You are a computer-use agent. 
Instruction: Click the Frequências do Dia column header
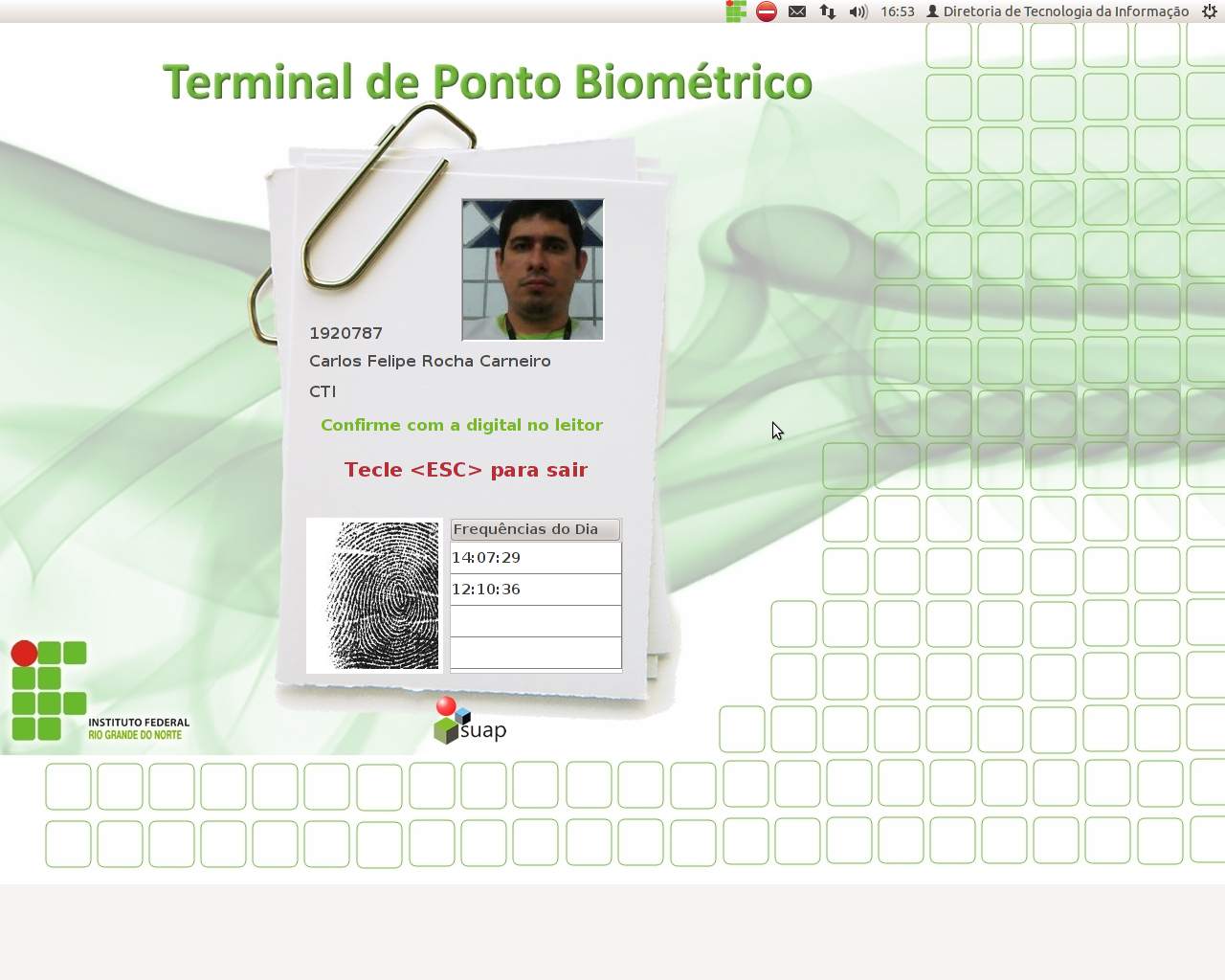[535, 529]
